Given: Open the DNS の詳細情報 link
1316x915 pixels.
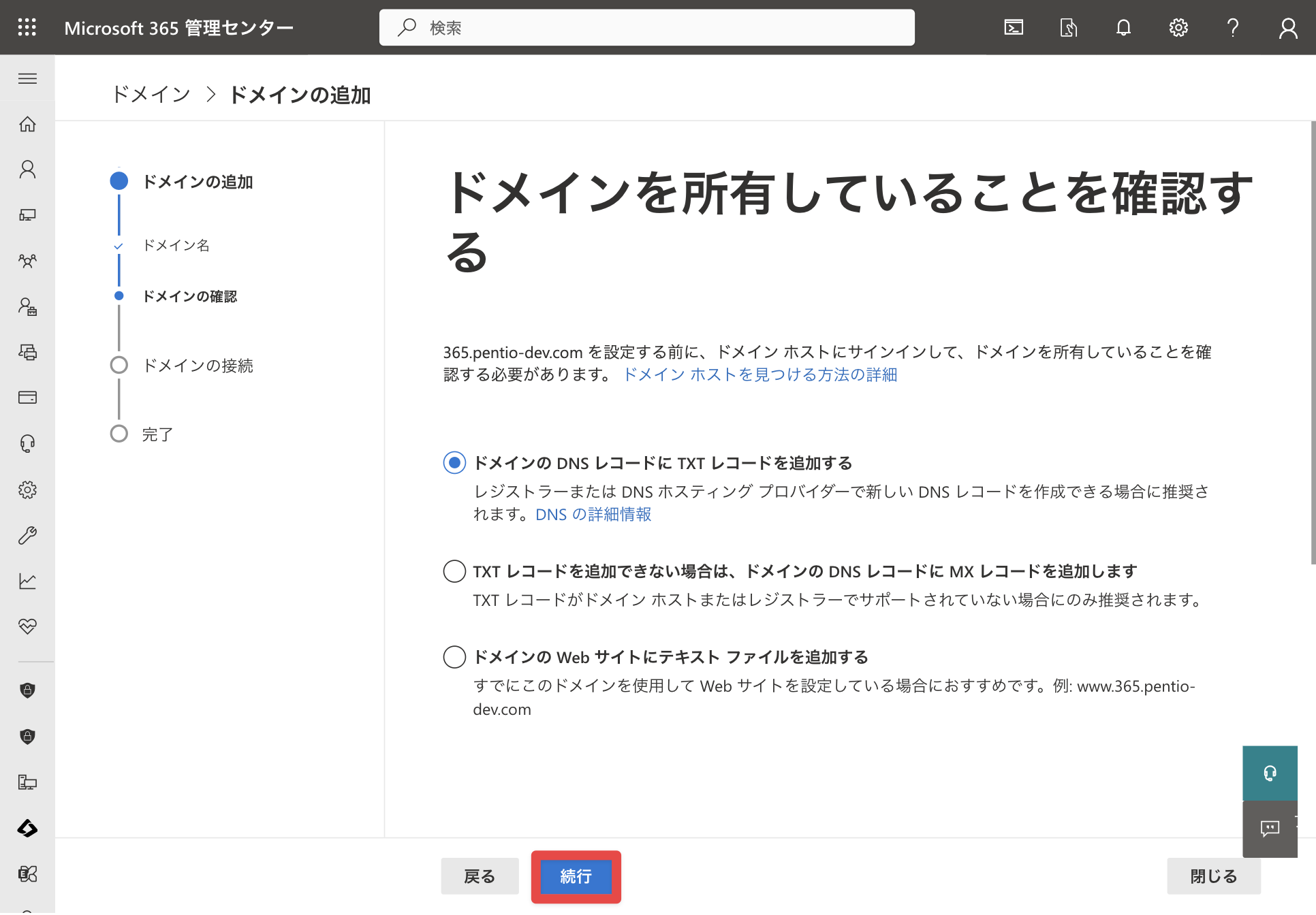Looking at the screenshot, I should click(x=593, y=515).
